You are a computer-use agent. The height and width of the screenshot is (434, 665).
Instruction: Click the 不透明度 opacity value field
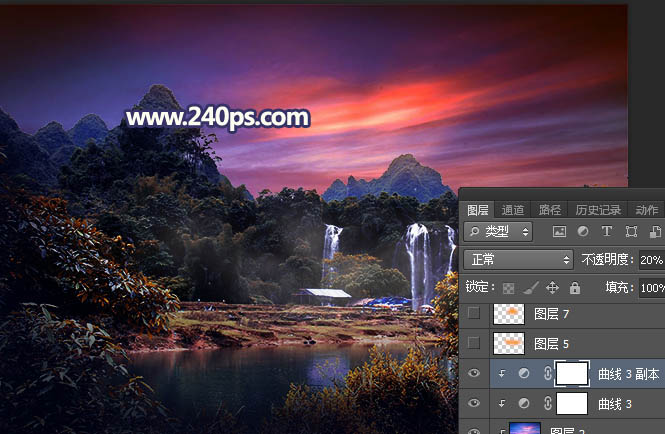(651, 259)
